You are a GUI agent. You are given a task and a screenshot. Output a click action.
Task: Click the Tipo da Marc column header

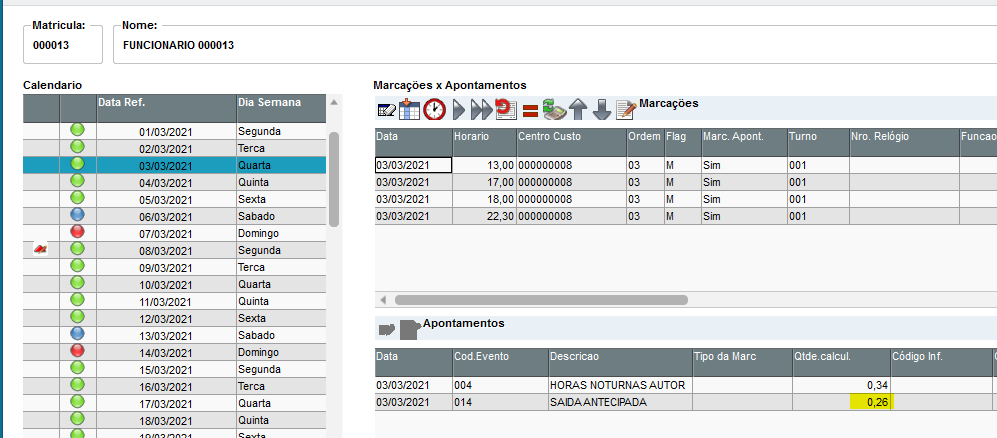742,362
